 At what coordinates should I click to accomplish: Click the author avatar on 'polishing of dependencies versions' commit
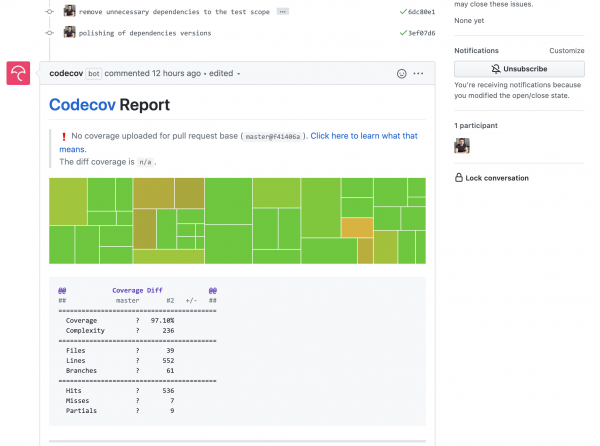[70, 32]
